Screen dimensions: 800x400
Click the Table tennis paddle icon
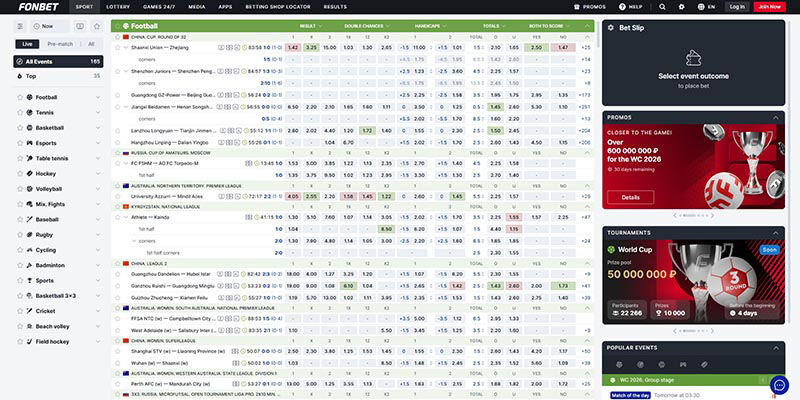tap(30, 158)
